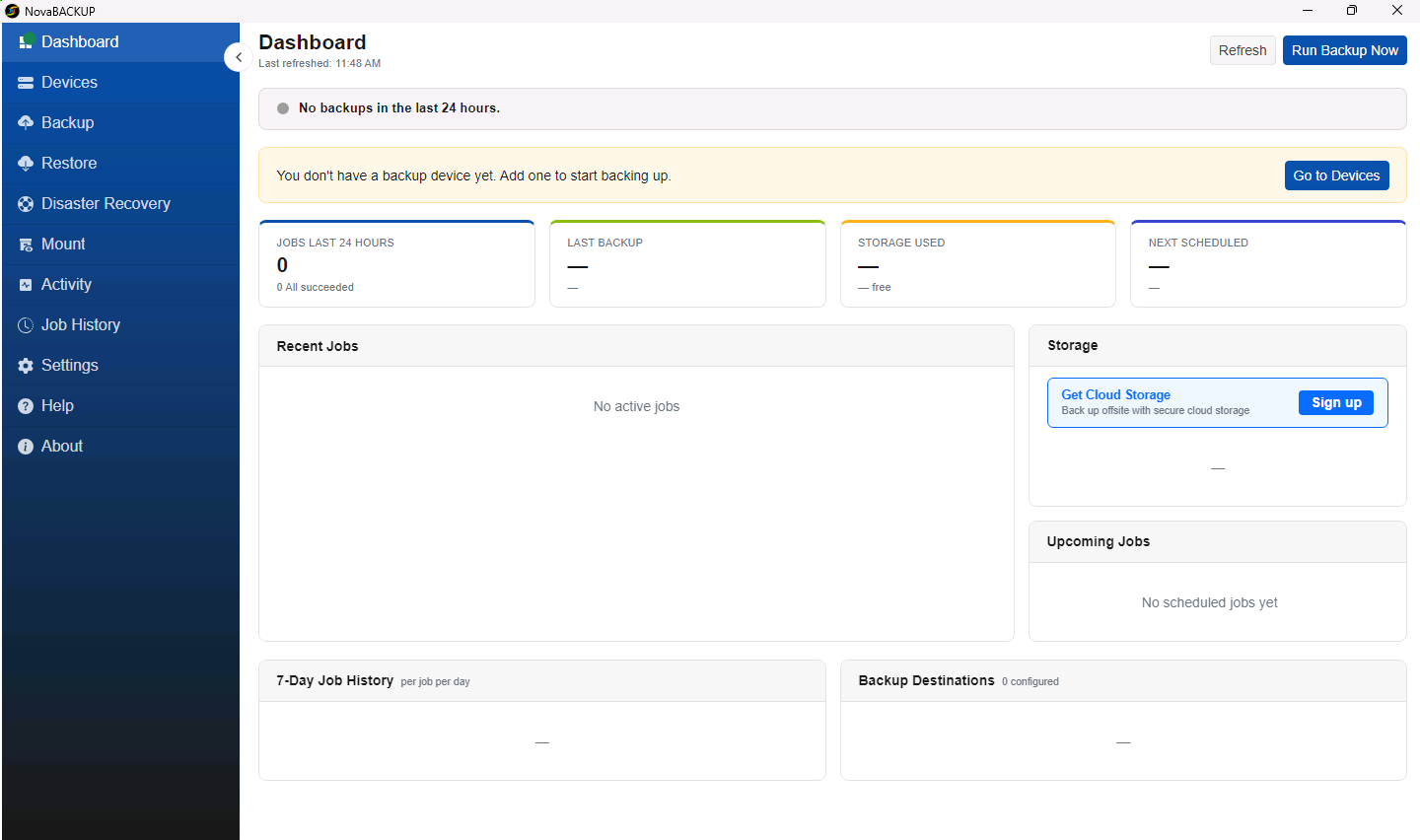Click the Upcoming Jobs panel header
The width and height of the screenshot is (1420, 840).
click(x=1218, y=542)
